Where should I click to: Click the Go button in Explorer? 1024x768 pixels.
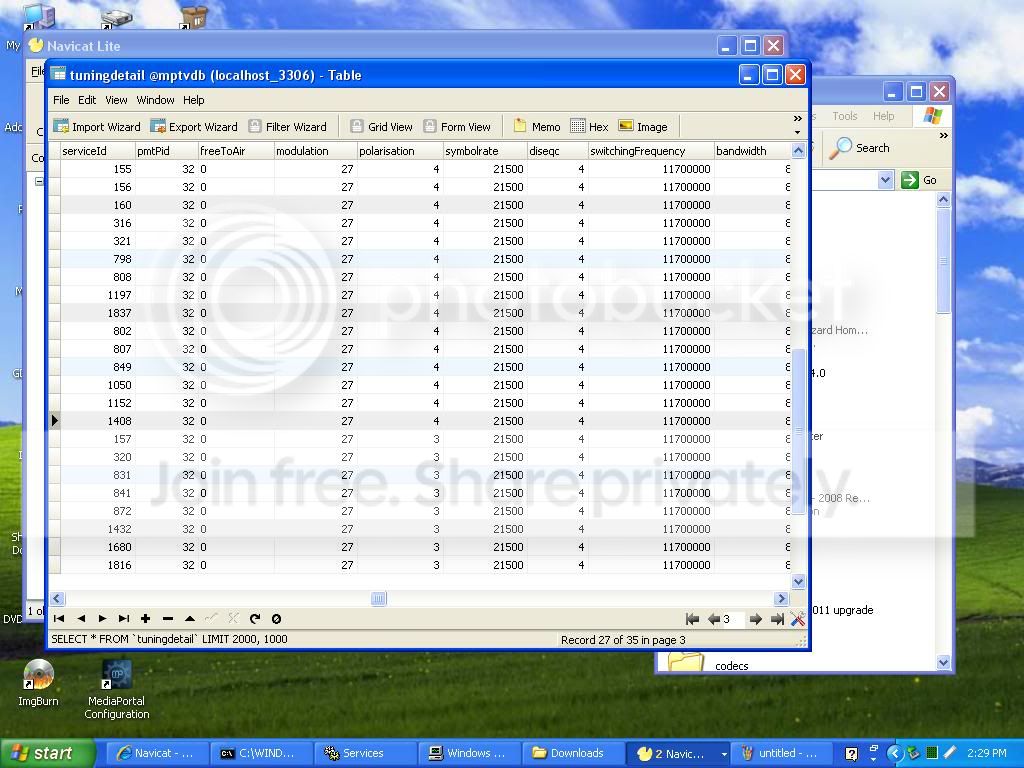click(x=920, y=180)
